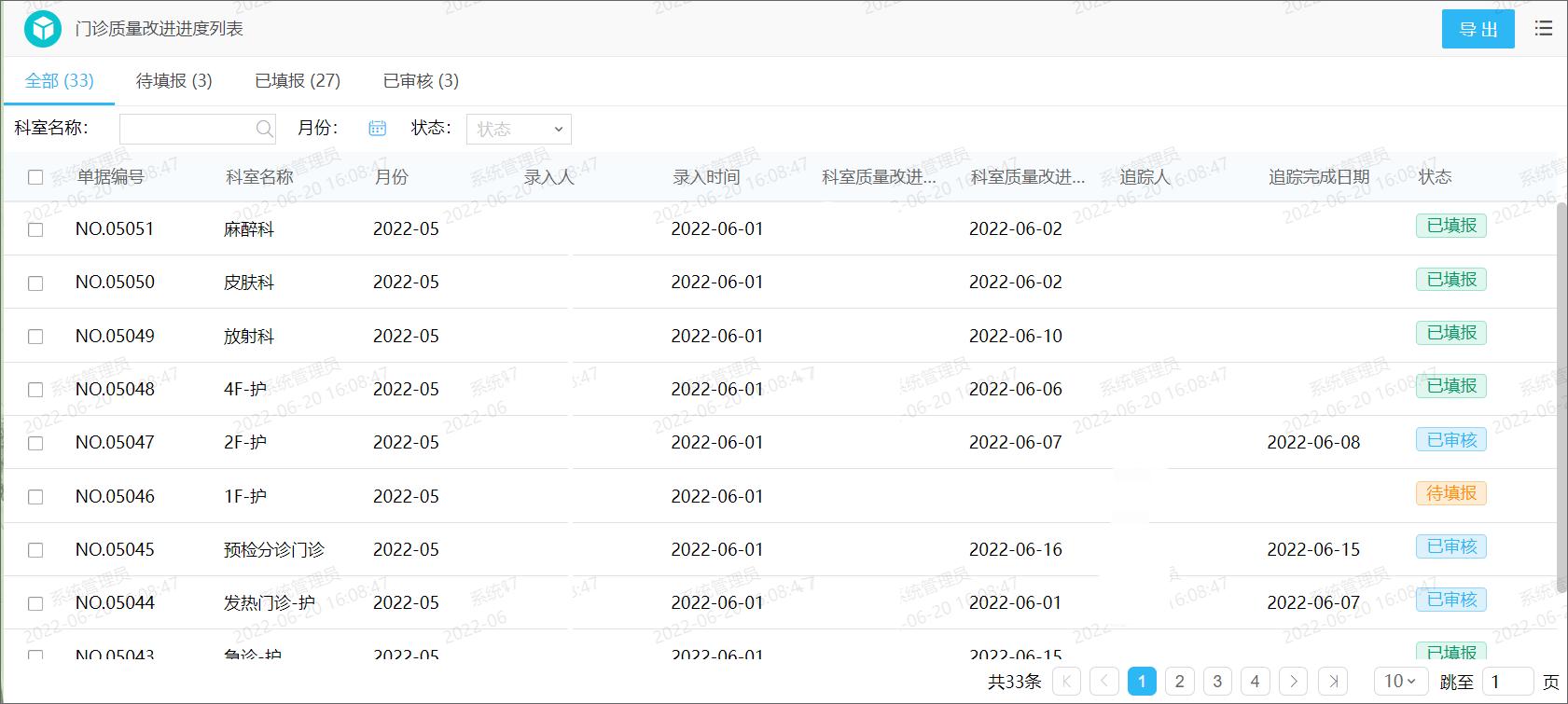Open the list menu icon beside 导出
1568x704 pixels.
(x=1544, y=29)
